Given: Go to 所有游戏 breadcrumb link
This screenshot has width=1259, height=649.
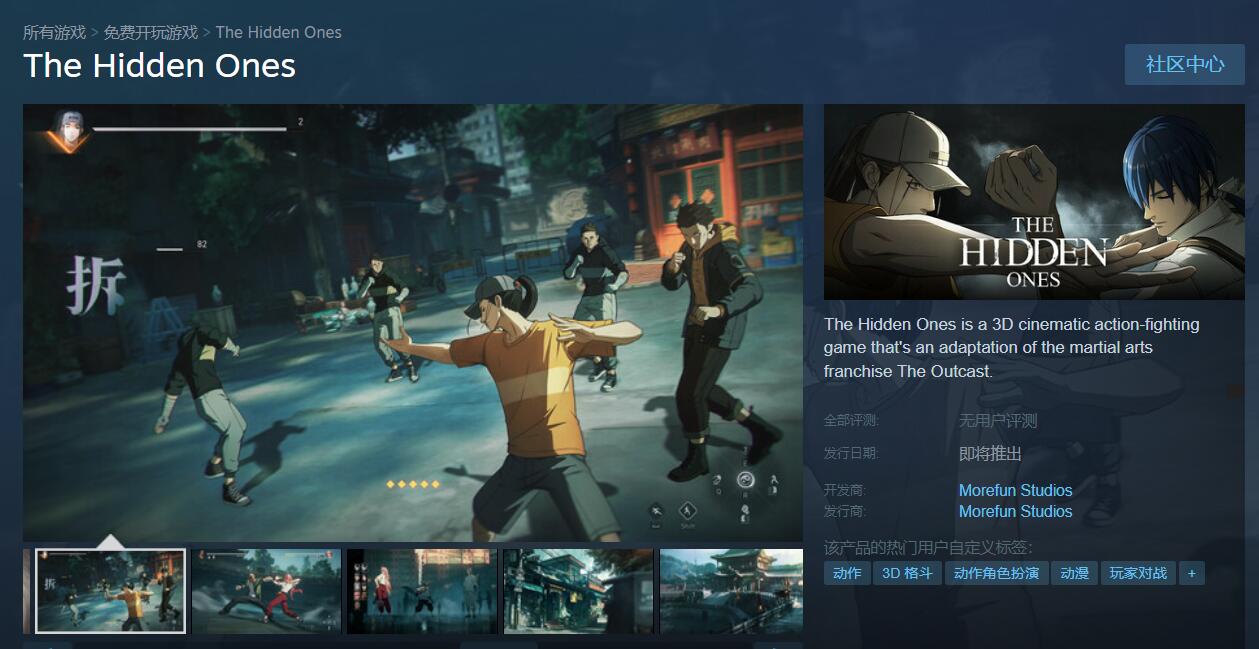Looking at the screenshot, I should pos(54,32).
